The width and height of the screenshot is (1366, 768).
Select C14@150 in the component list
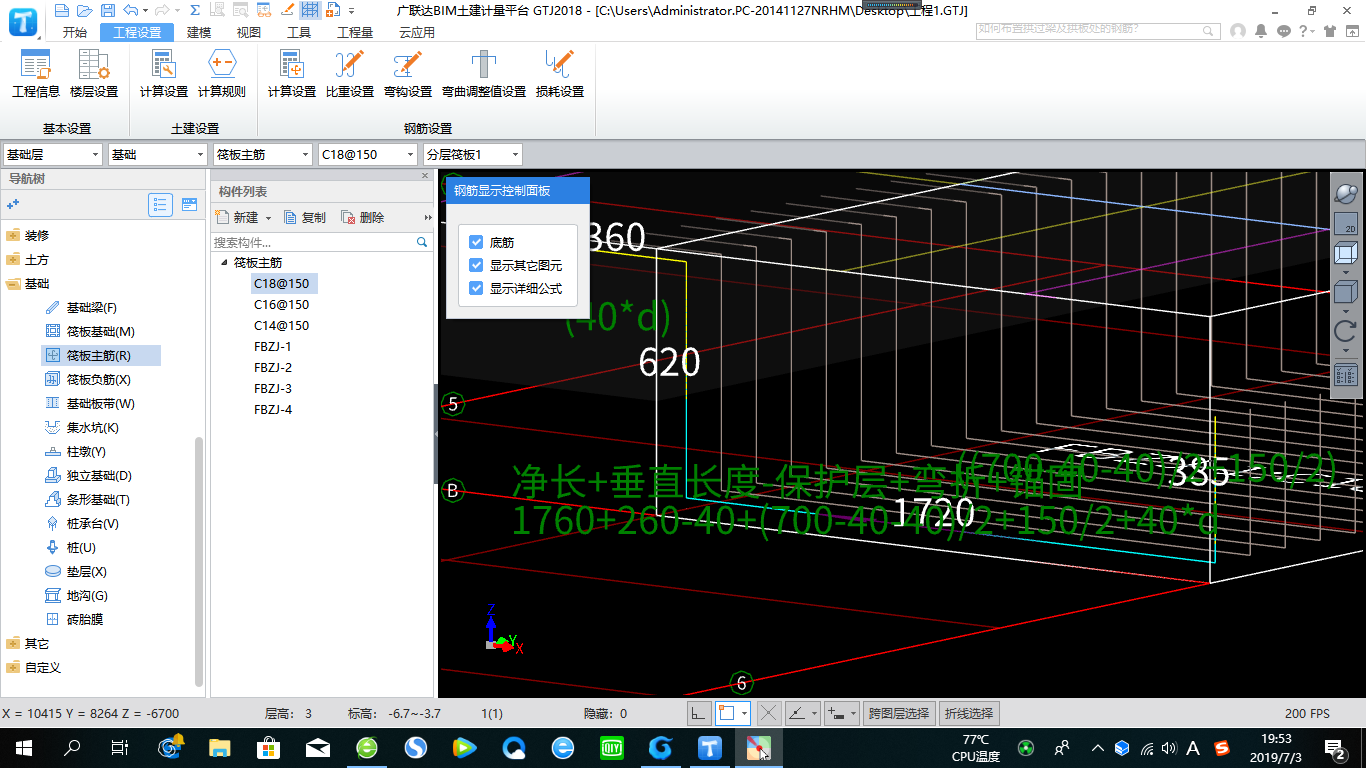click(x=281, y=325)
